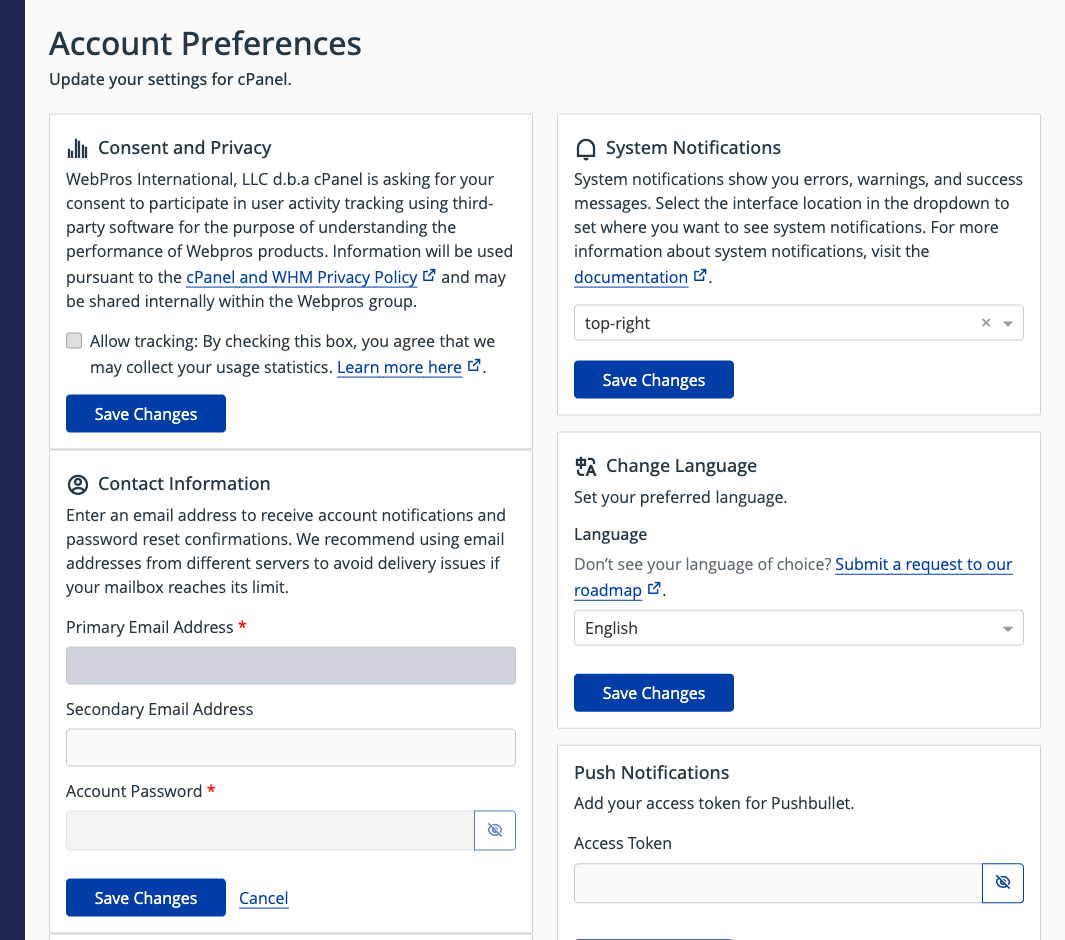Click external link icon beside documentation
1065x940 pixels.
pyautogui.click(x=700, y=275)
